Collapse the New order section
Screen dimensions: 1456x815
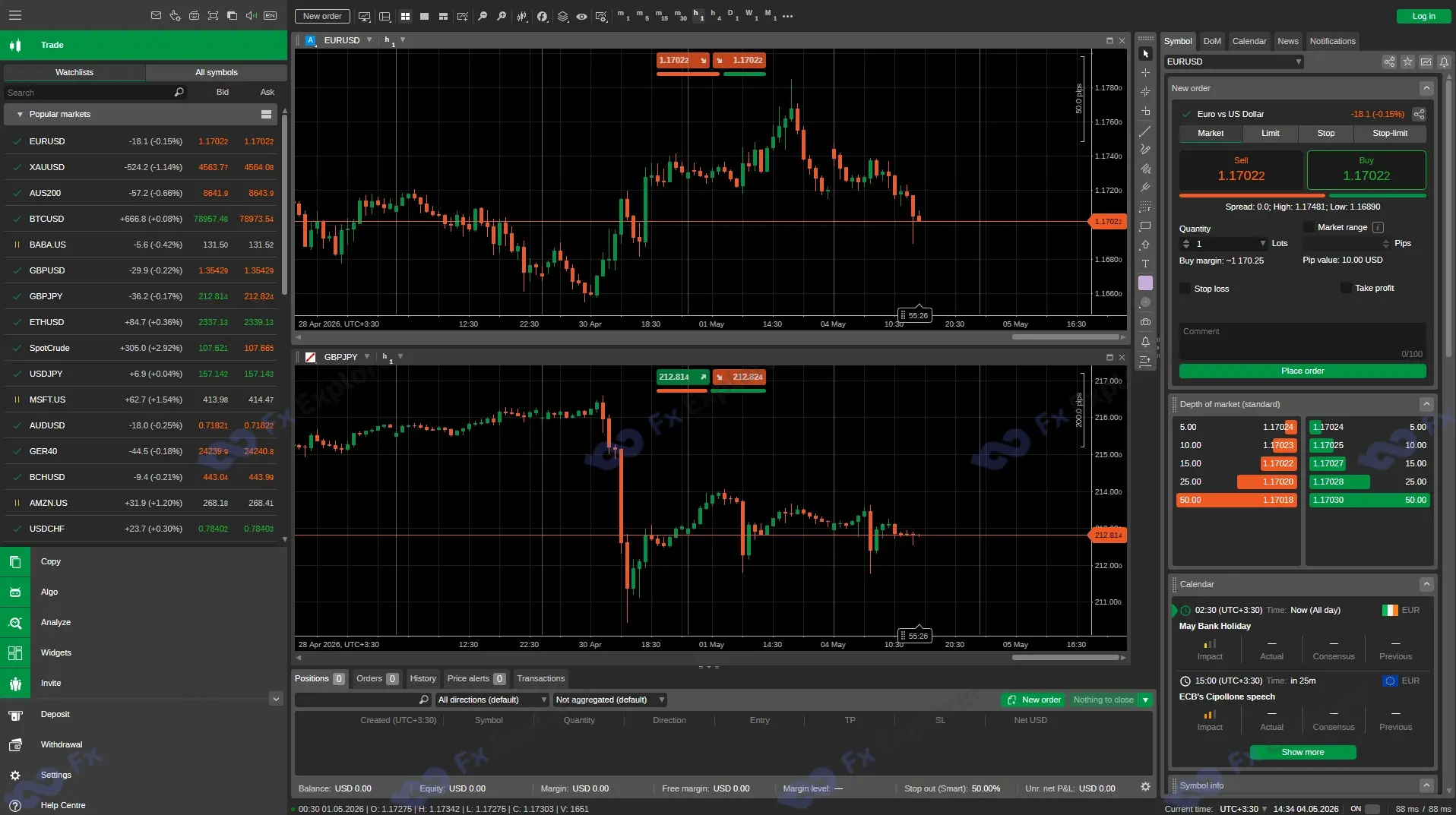pyautogui.click(x=1426, y=88)
